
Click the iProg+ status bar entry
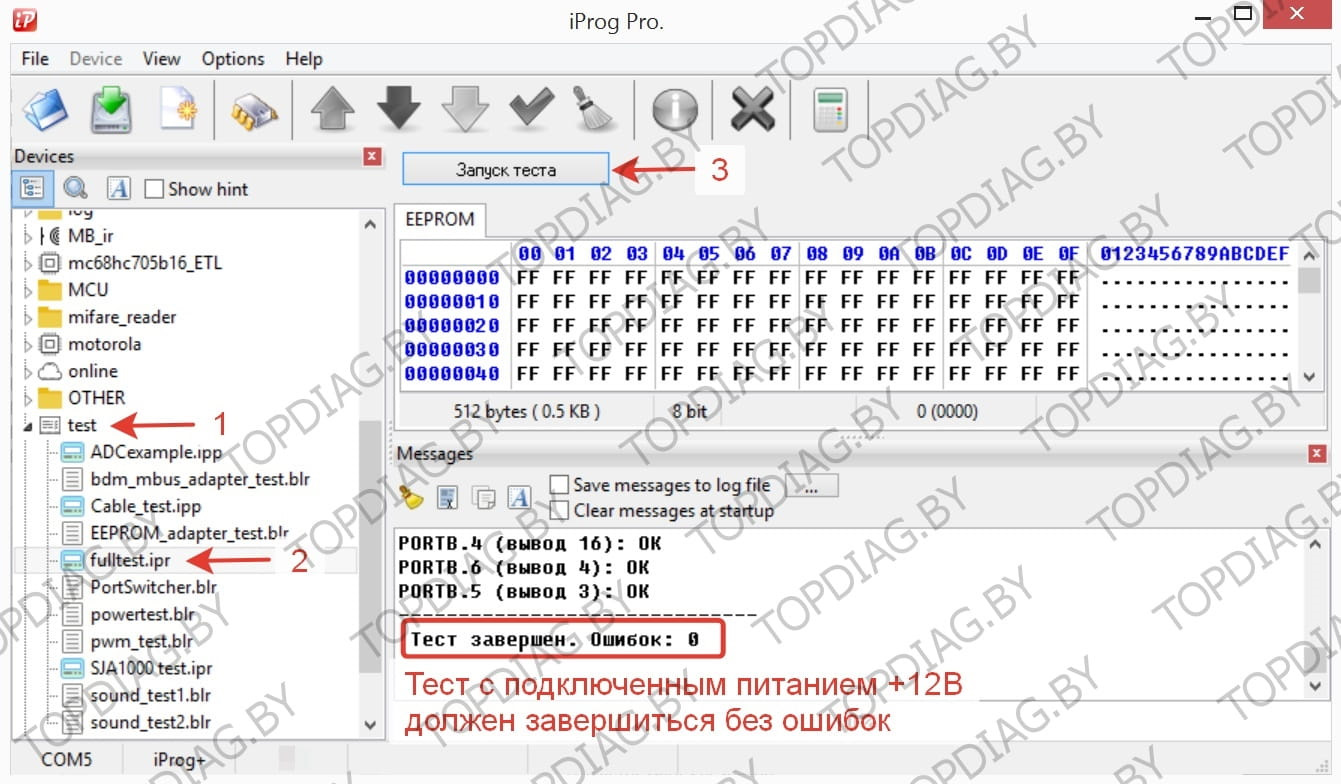point(180,759)
